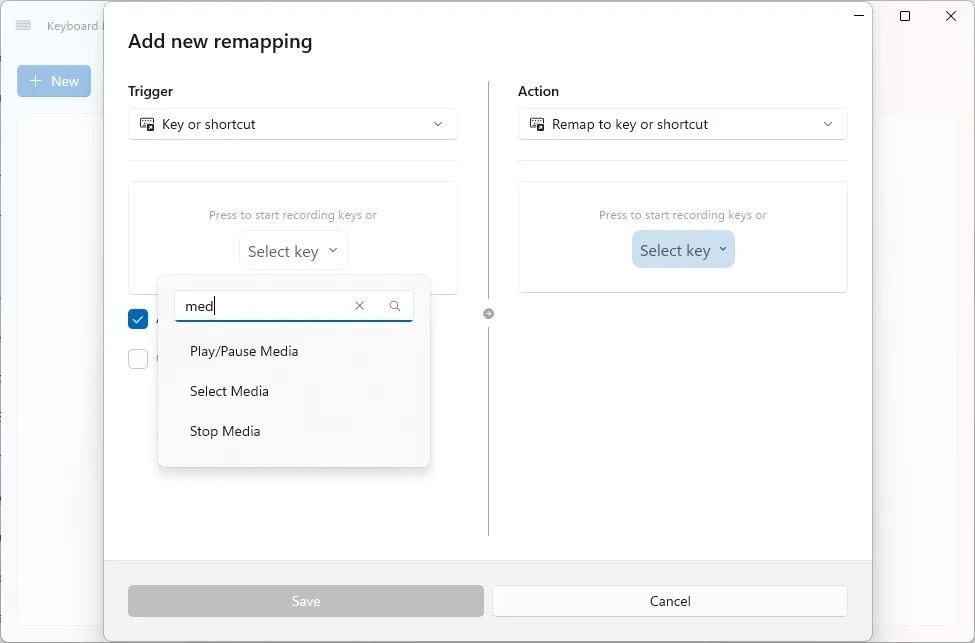
Task: Click the Trigger recording area text
Action: [x=293, y=215]
